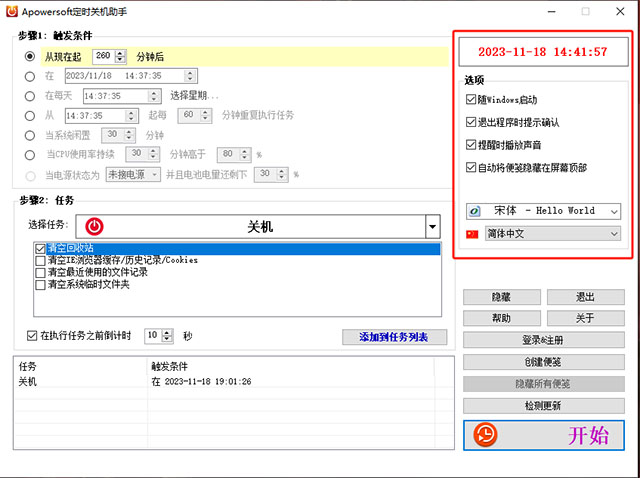The height and width of the screenshot is (478, 640).
Task: Click the 从 14:37:35 start time stepper
Action: pyautogui.click(x=131, y=116)
